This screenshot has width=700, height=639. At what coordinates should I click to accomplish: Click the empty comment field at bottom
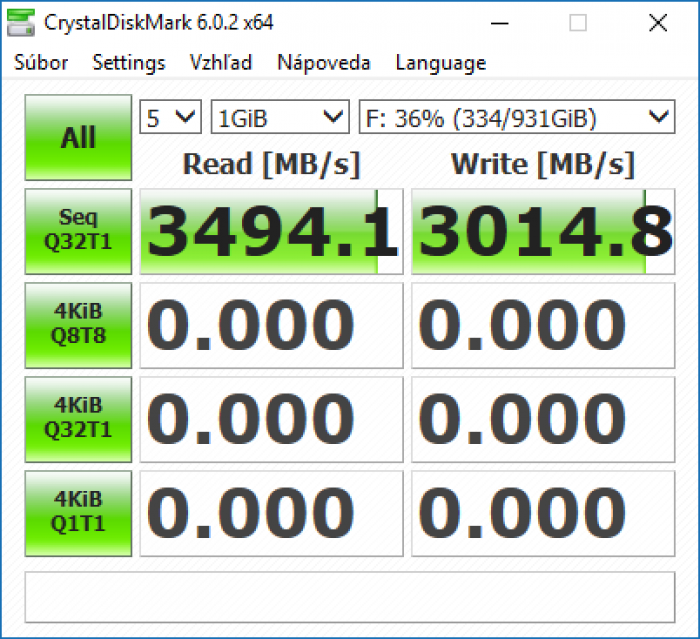(x=349, y=597)
